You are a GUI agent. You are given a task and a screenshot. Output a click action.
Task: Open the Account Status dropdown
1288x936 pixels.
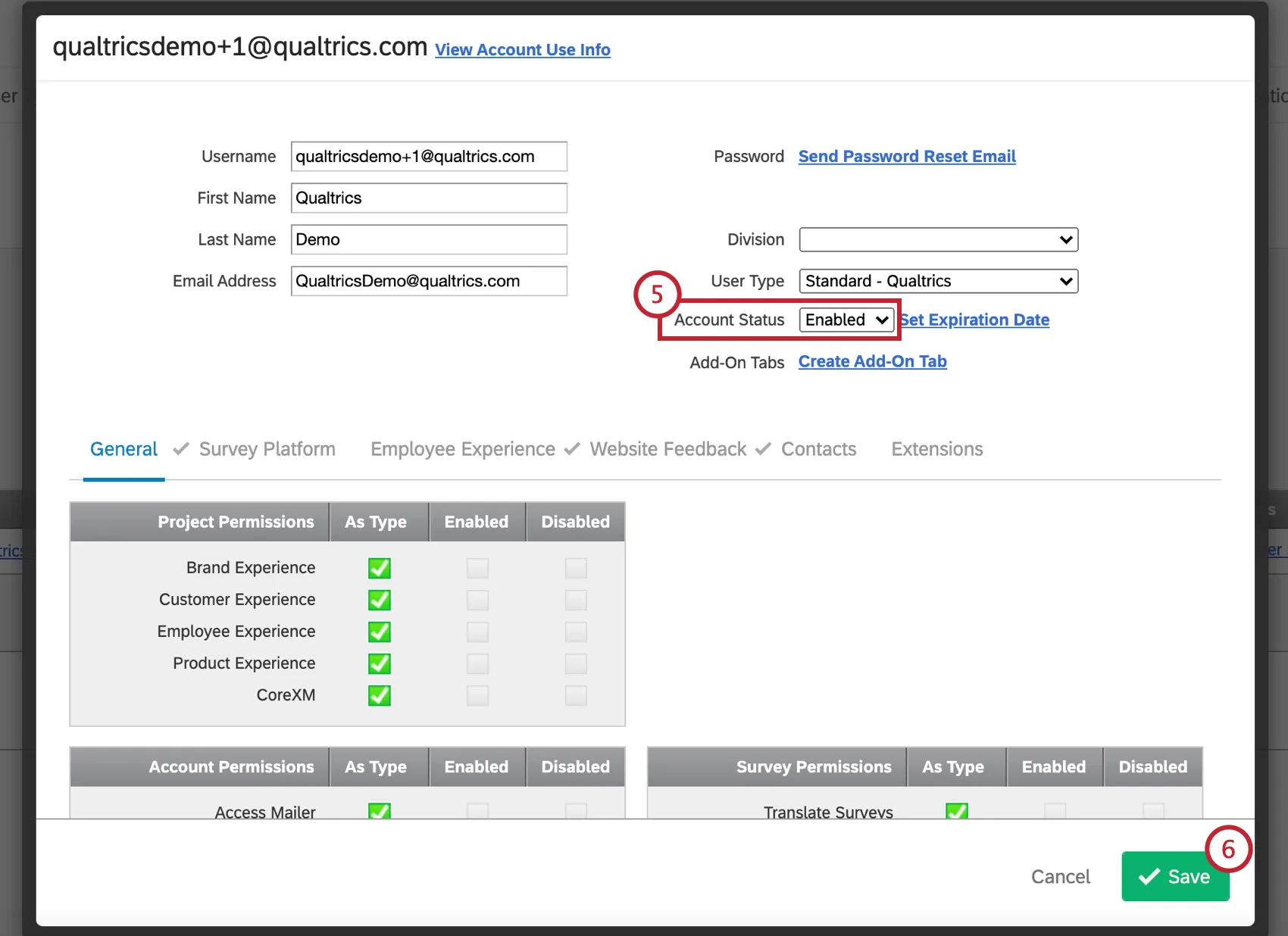point(846,320)
